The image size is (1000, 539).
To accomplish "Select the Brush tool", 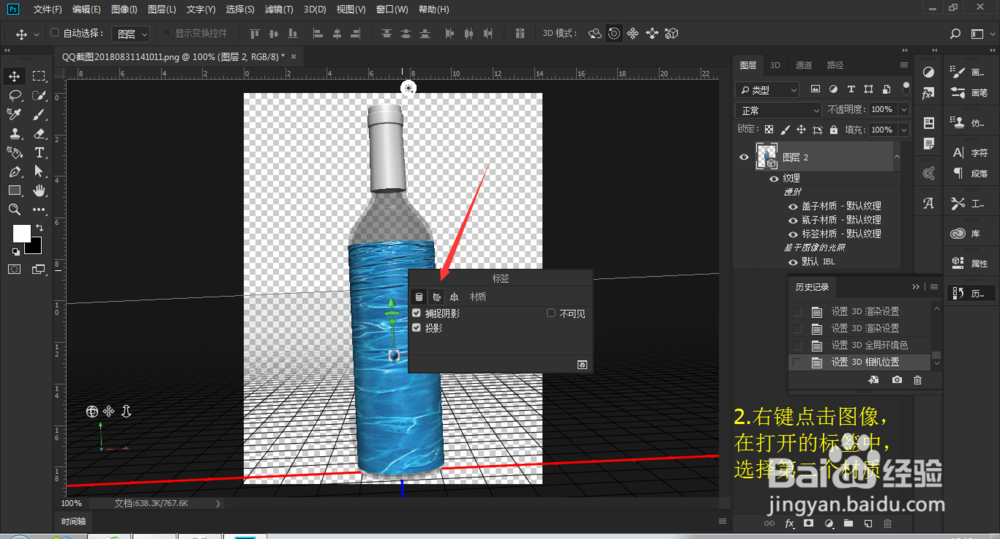I will point(39,115).
